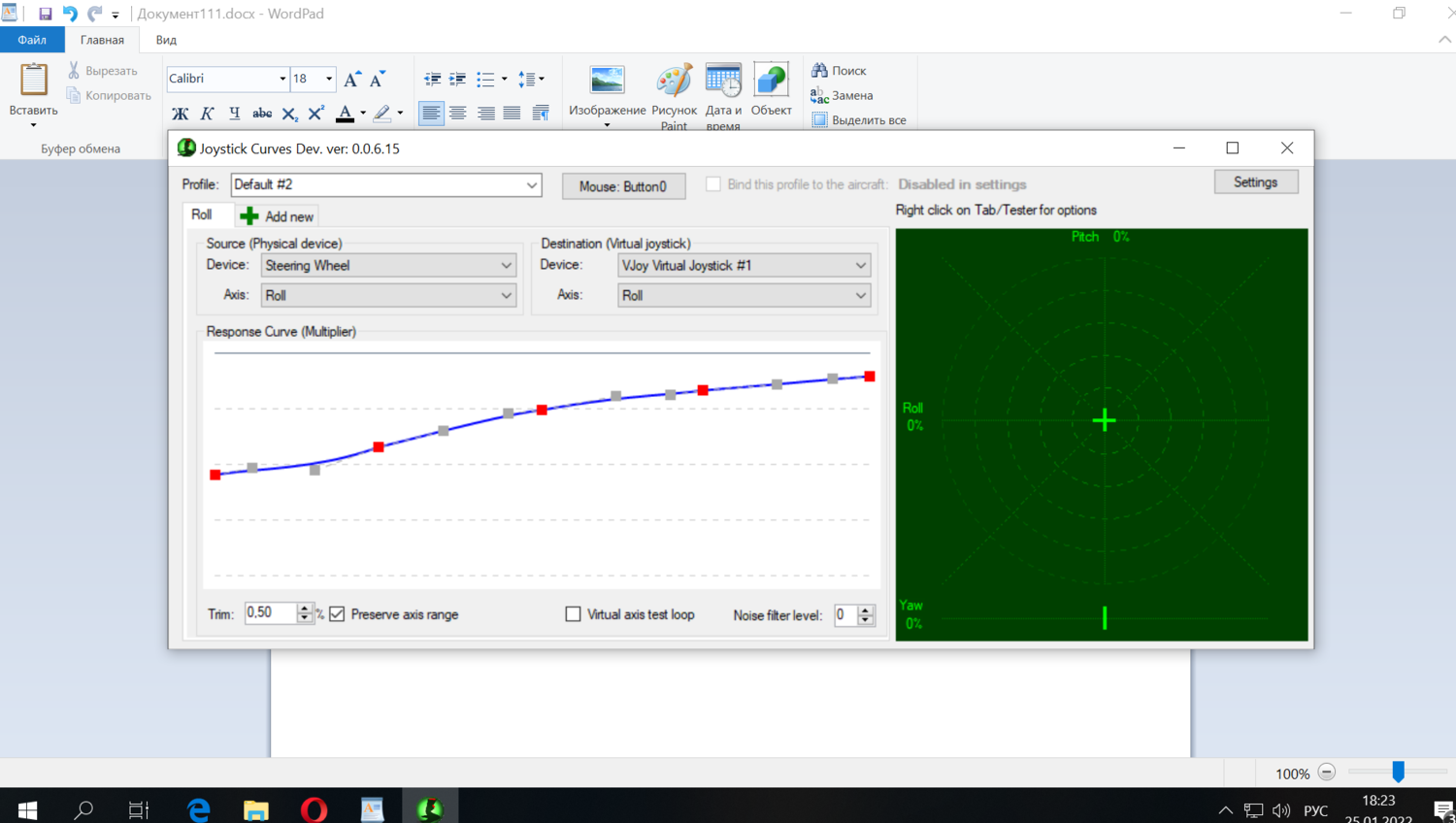Toggle underline (Ч) formatting
1456x823 pixels.
click(x=234, y=114)
